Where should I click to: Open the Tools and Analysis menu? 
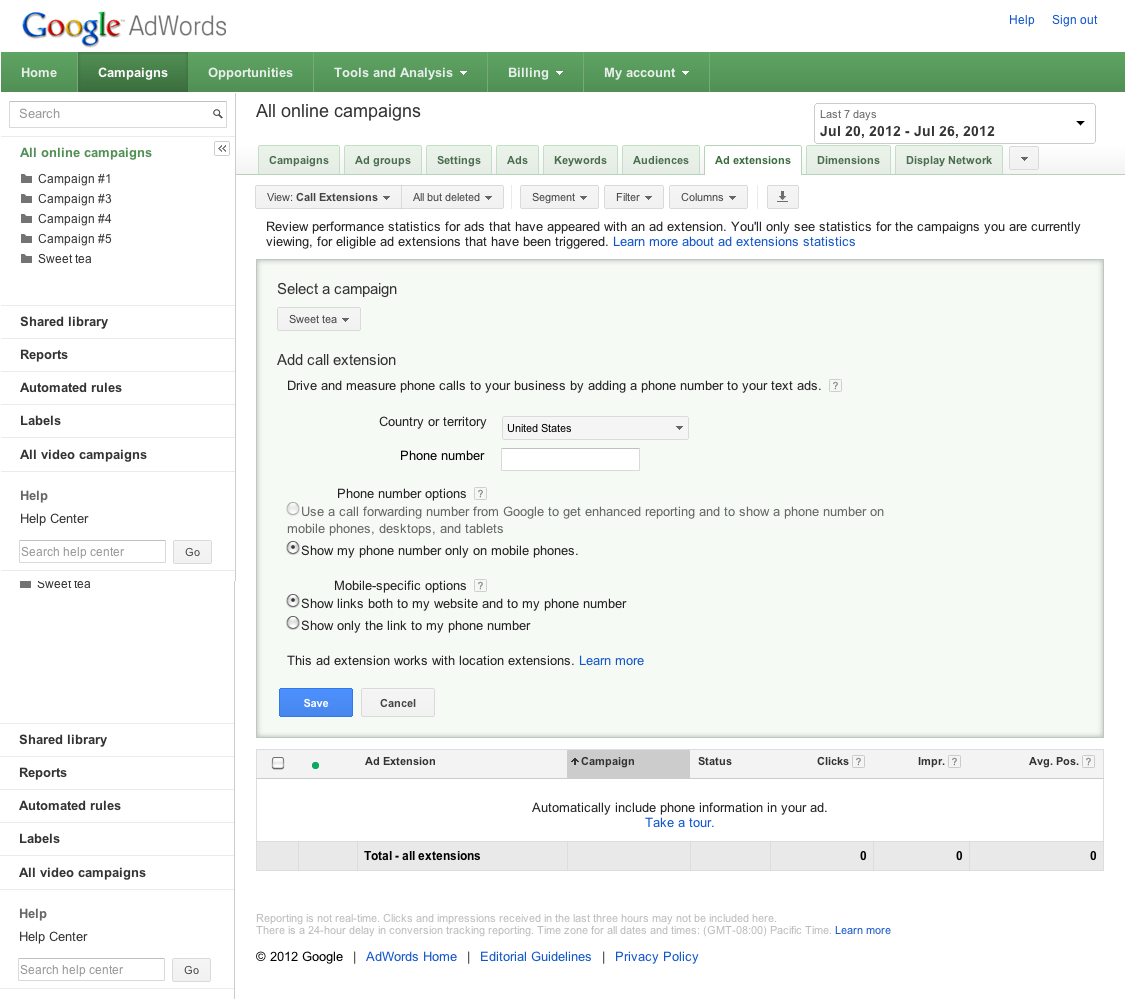pyautogui.click(x=400, y=73)
